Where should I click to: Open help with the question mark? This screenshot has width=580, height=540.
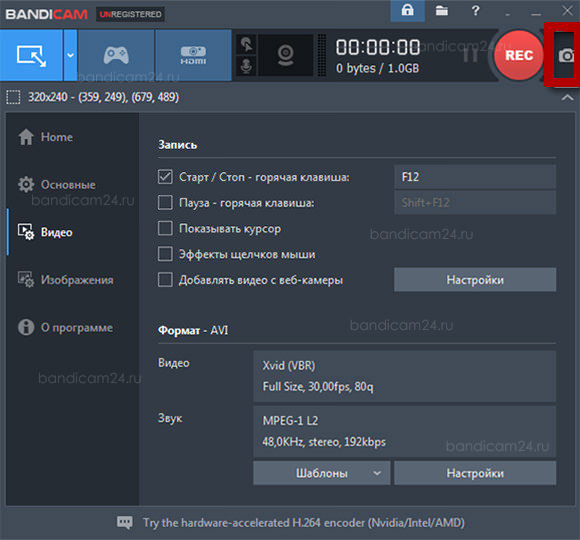tap(475, 11)
